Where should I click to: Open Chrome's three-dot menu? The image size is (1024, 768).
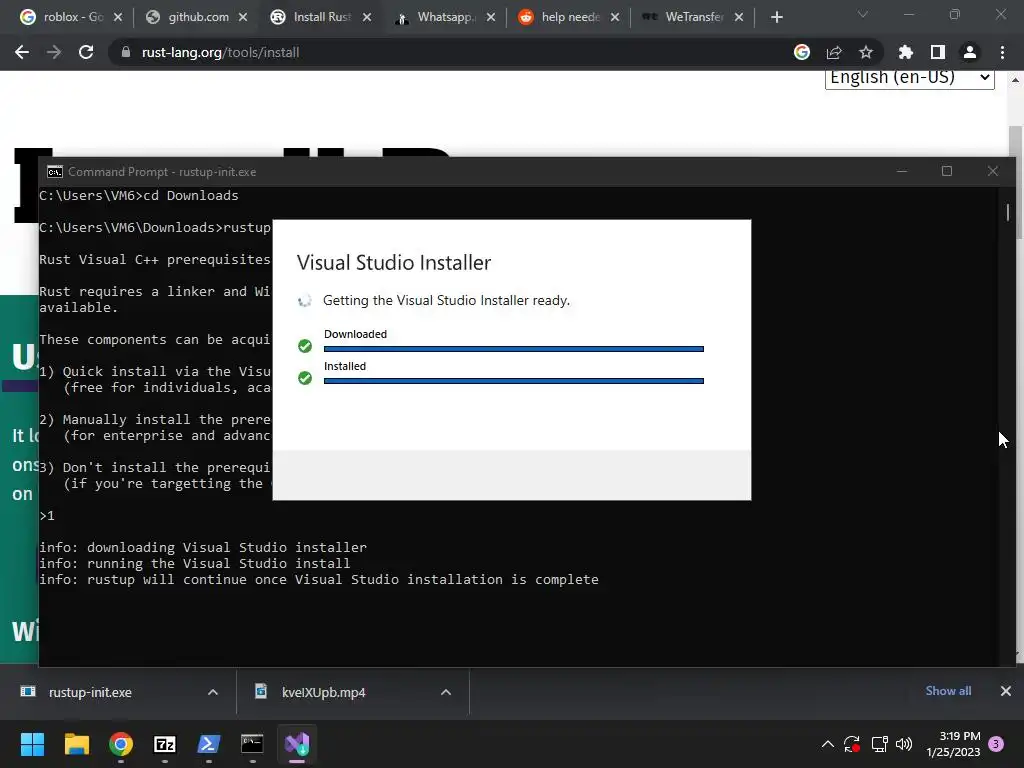coord(1002,52)
